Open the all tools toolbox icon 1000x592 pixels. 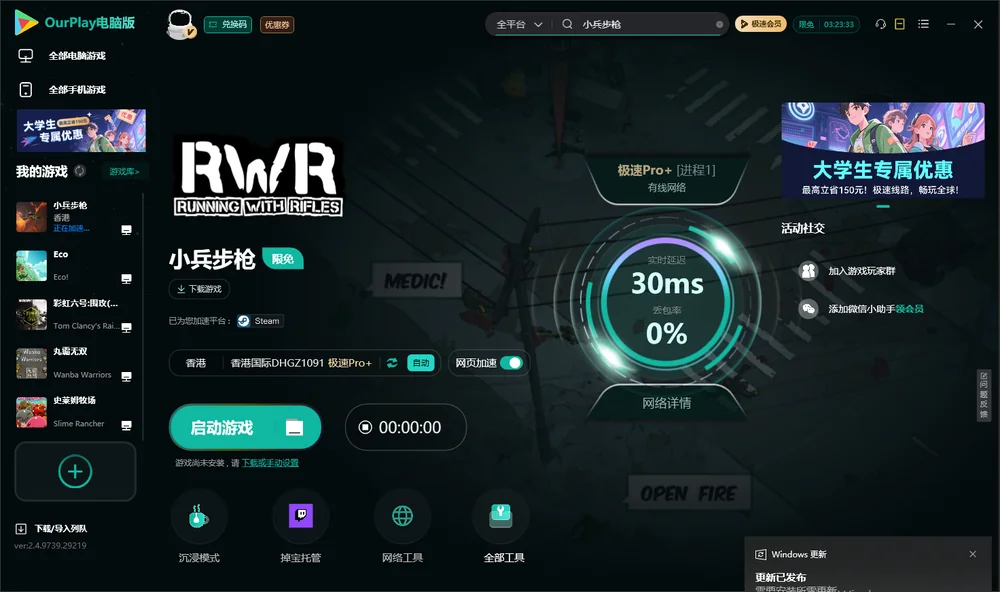tap(501, 516)
